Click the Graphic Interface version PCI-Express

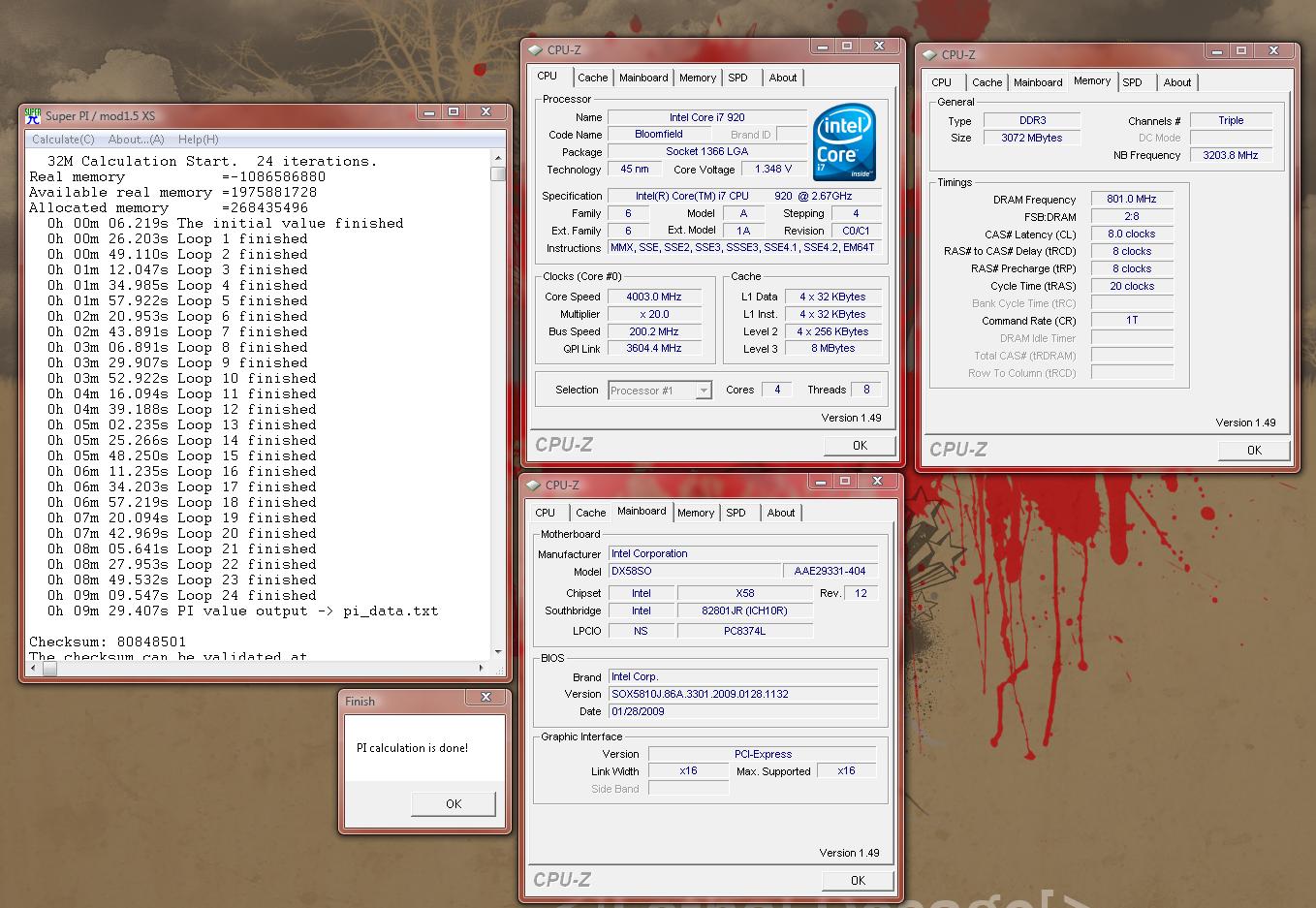(763, 754)
